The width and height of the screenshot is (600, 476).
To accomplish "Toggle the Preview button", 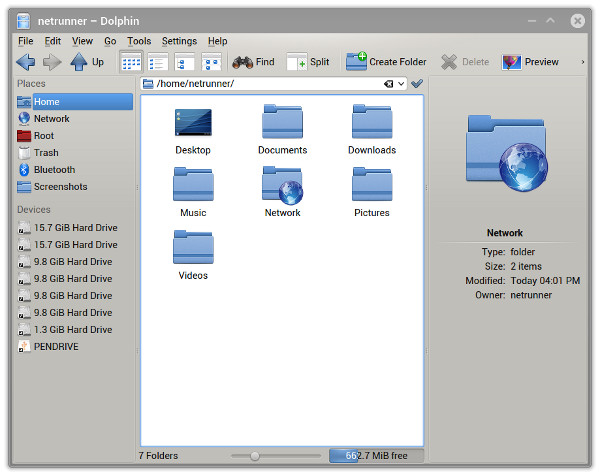I will click(x=530, y=62).
